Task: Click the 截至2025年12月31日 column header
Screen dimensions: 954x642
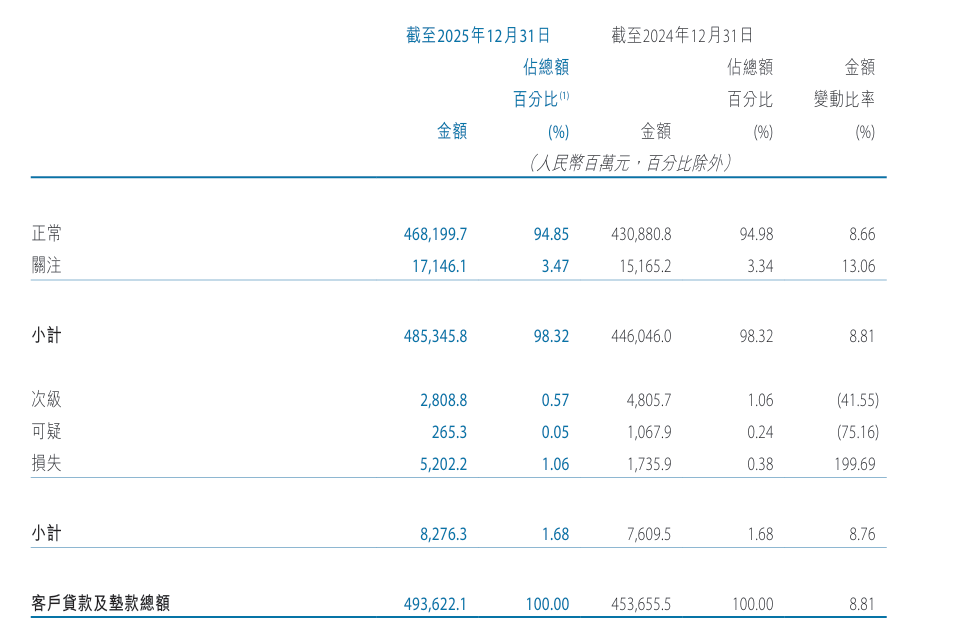Action: point(478,35)
